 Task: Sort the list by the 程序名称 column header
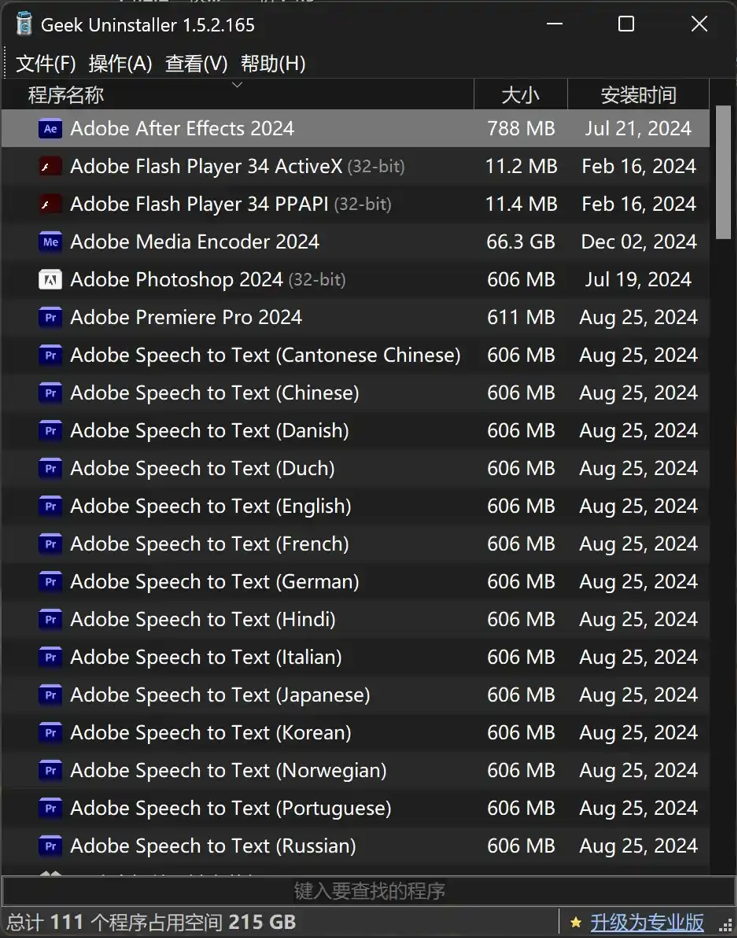pos(66,95)
